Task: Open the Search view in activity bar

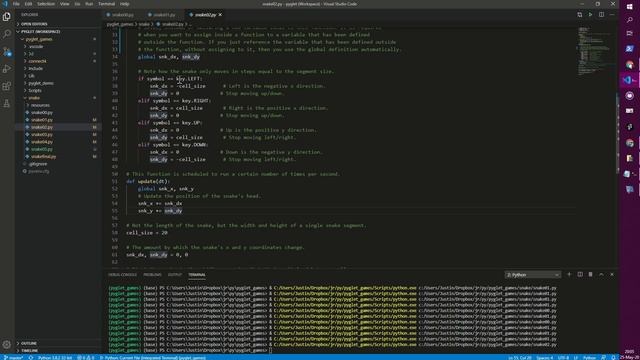Action: [7, 34]
